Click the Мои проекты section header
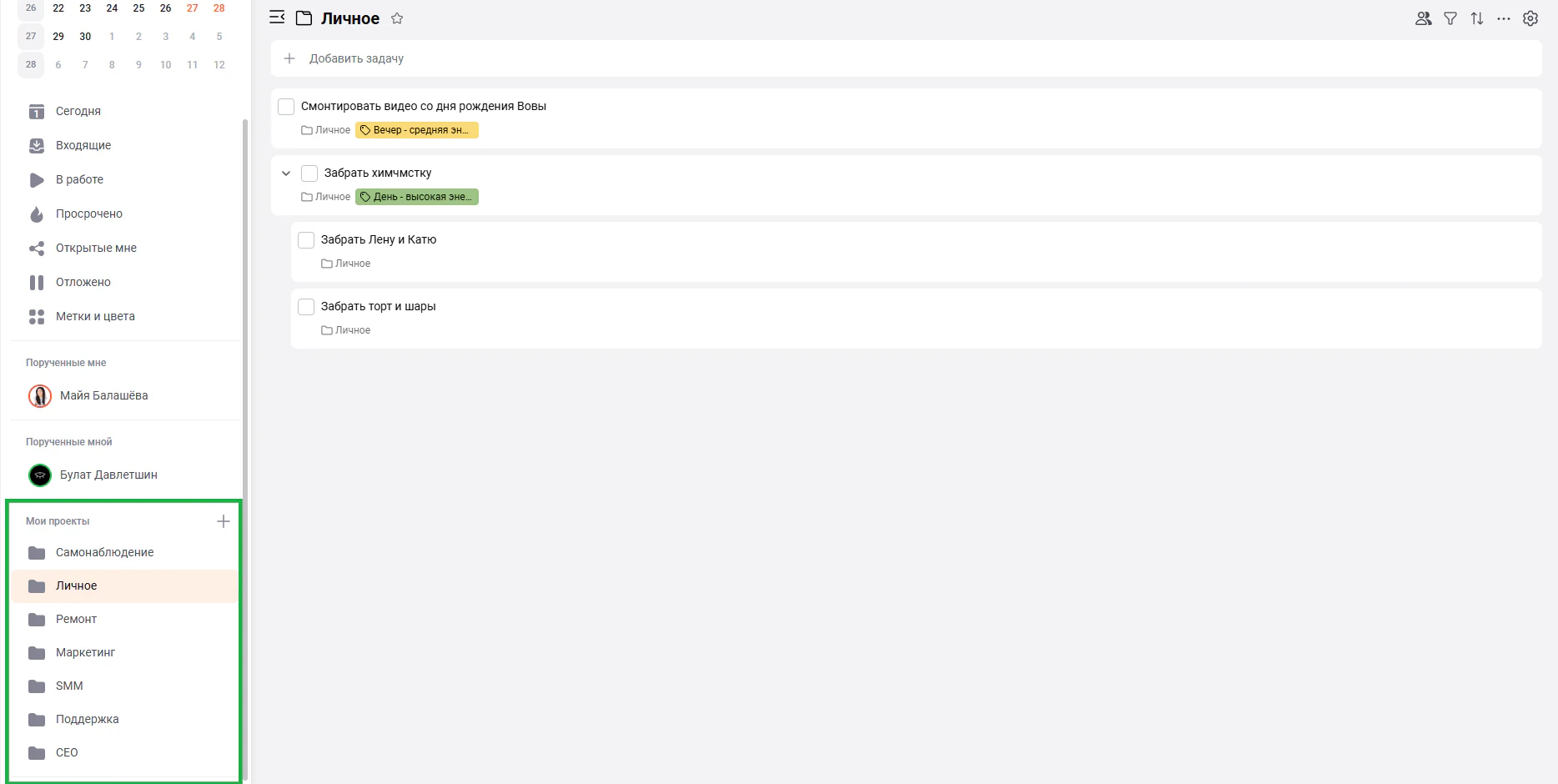The image size is (1558, 784). tap(58, 521)
